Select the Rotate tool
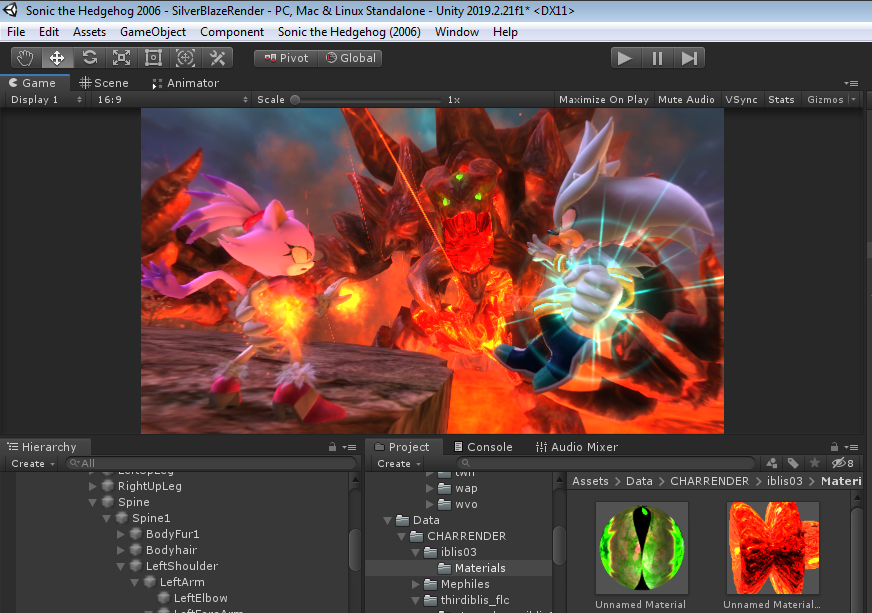872x613 pixels. (90, 58)
